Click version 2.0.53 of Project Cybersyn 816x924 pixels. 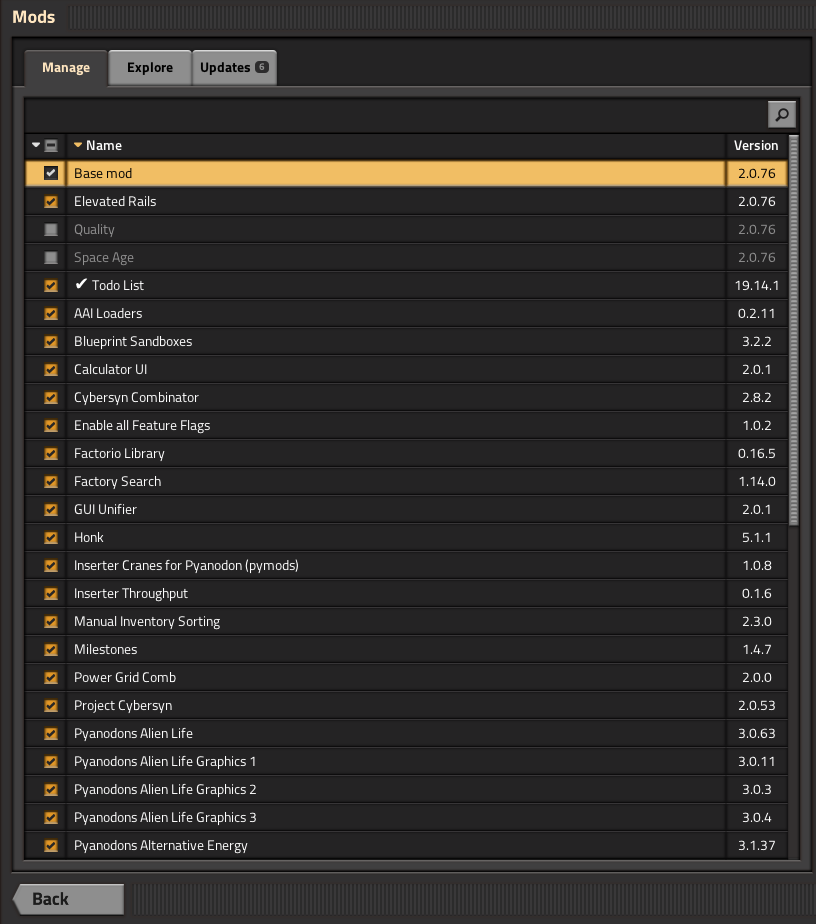coord(756,705)
